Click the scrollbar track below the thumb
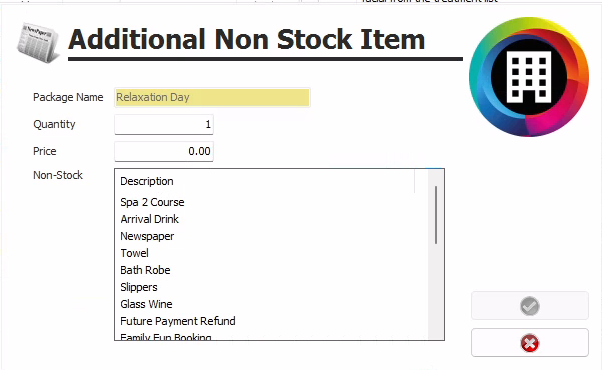602x370 pixels. pyautogui.click(x=436, y=292)
